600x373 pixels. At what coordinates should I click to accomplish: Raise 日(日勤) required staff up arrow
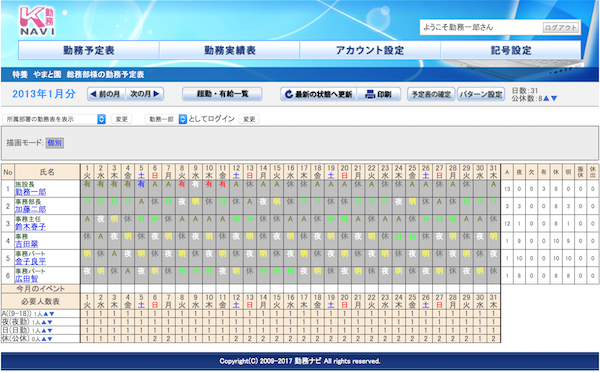[x=44, y=331]
